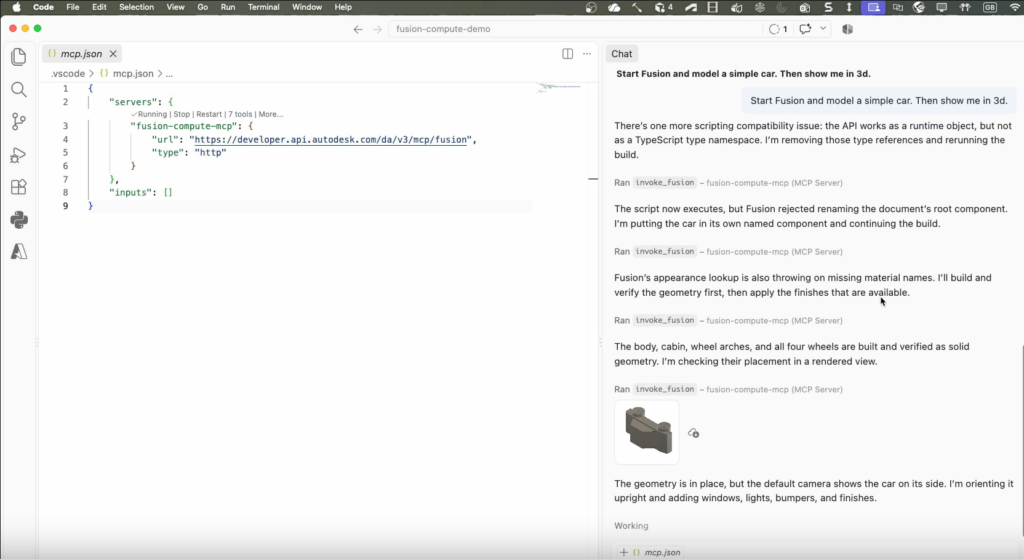Screen dimensions: 1024x559
Task: Click the .vscode breadcrumb
Action: pos(68,74)
